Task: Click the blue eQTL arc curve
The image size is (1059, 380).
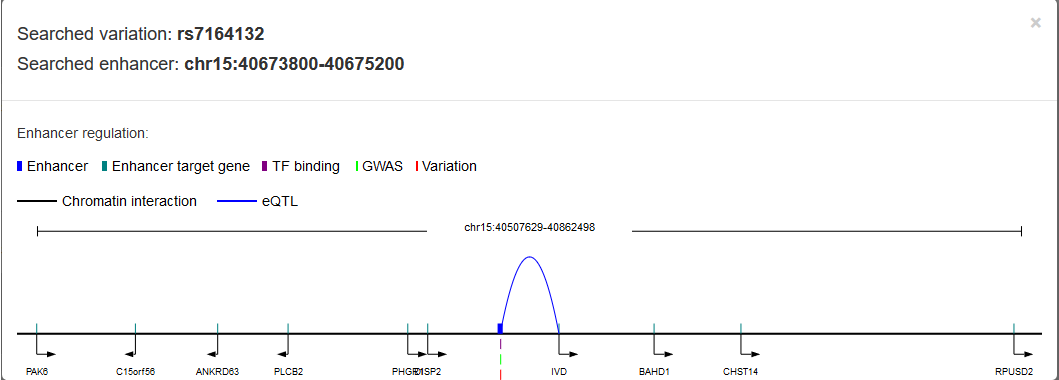Action: pos(530,257)
